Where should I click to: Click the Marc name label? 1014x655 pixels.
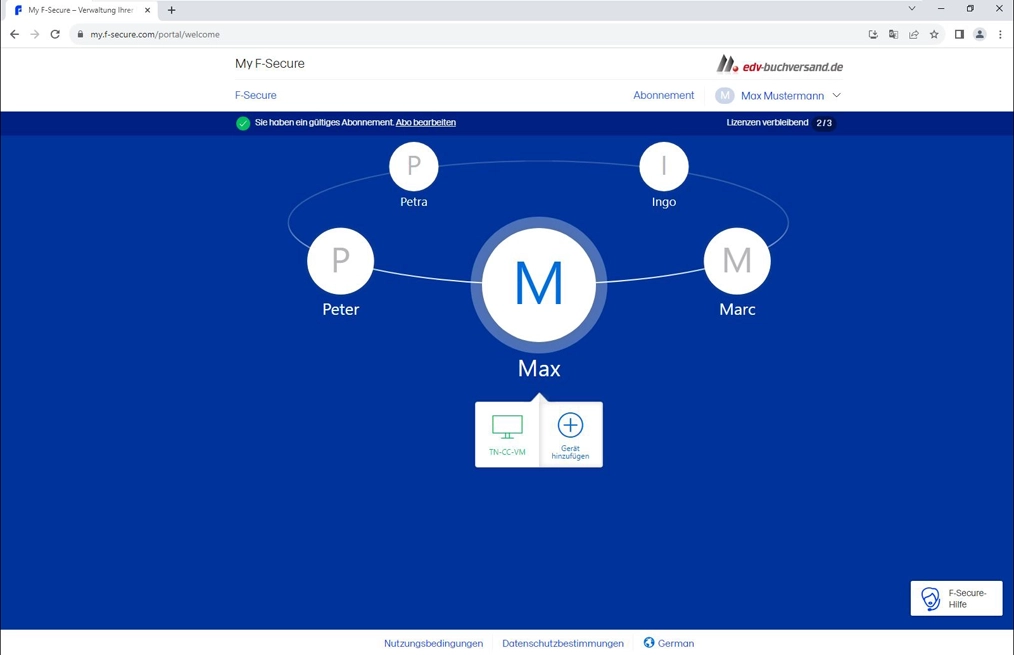pyautogui.click(x=737, y=309)
